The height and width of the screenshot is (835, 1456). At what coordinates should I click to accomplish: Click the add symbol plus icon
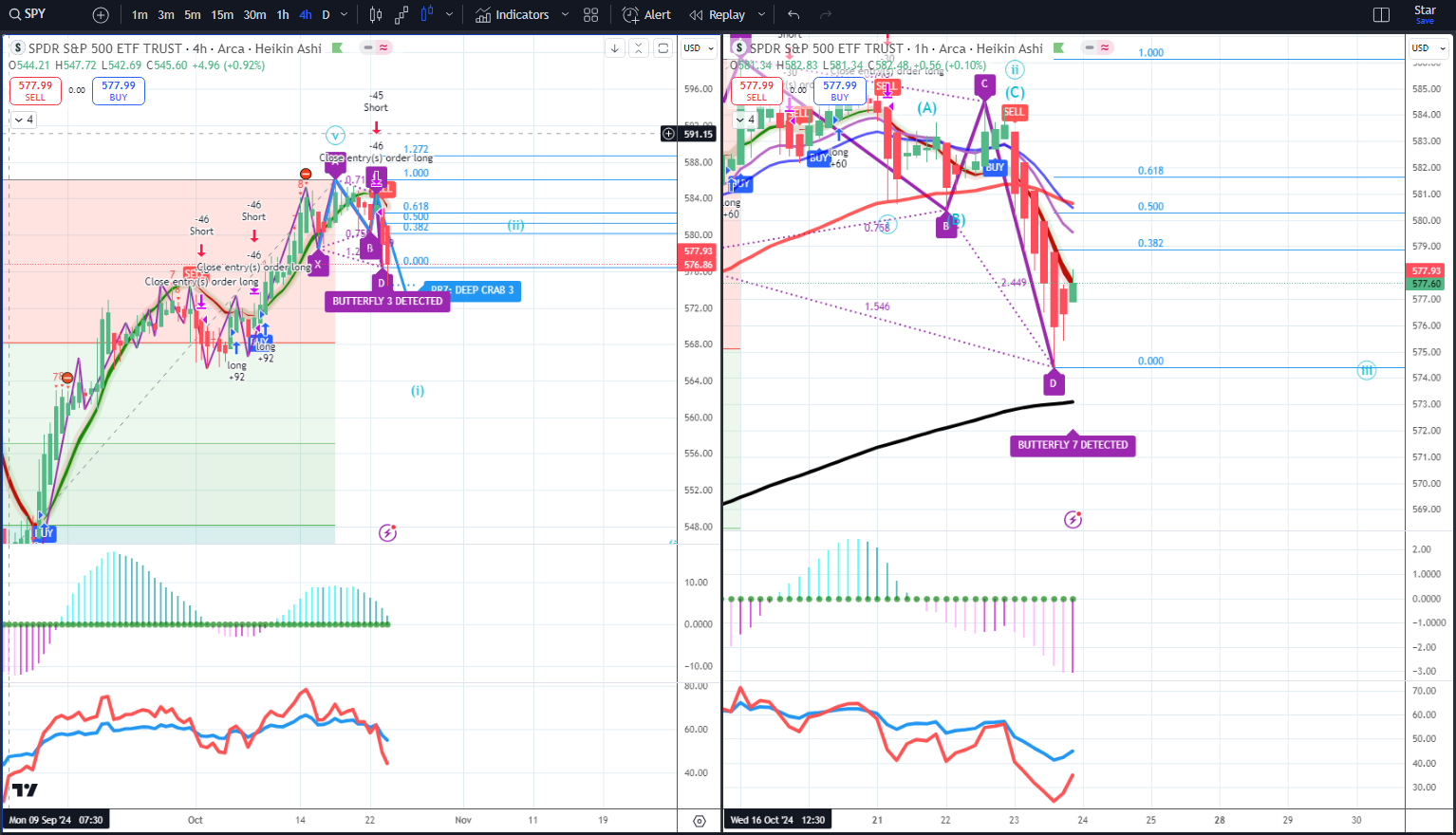pos(101,15)
